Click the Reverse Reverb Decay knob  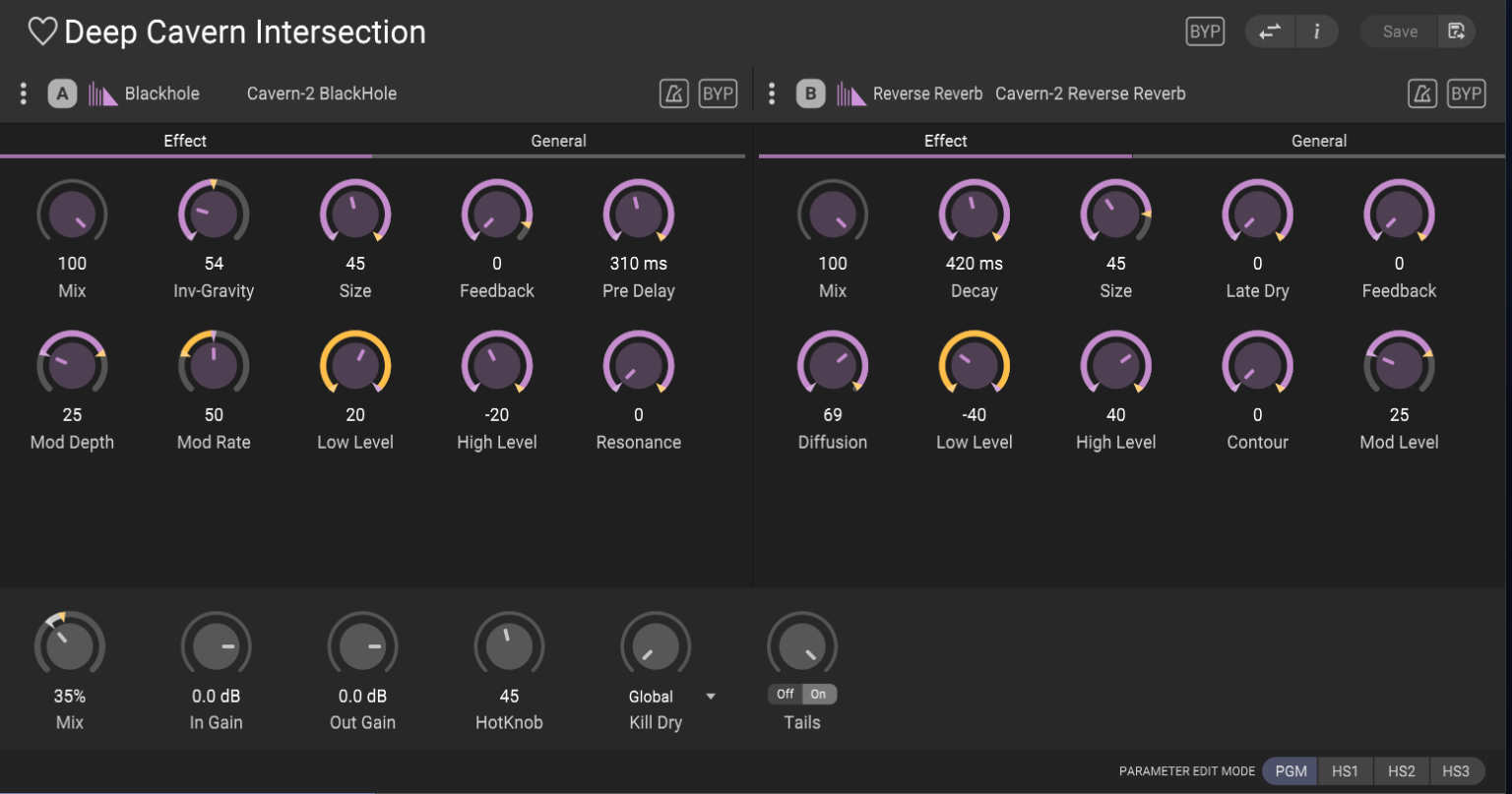[x=975, y=213]
